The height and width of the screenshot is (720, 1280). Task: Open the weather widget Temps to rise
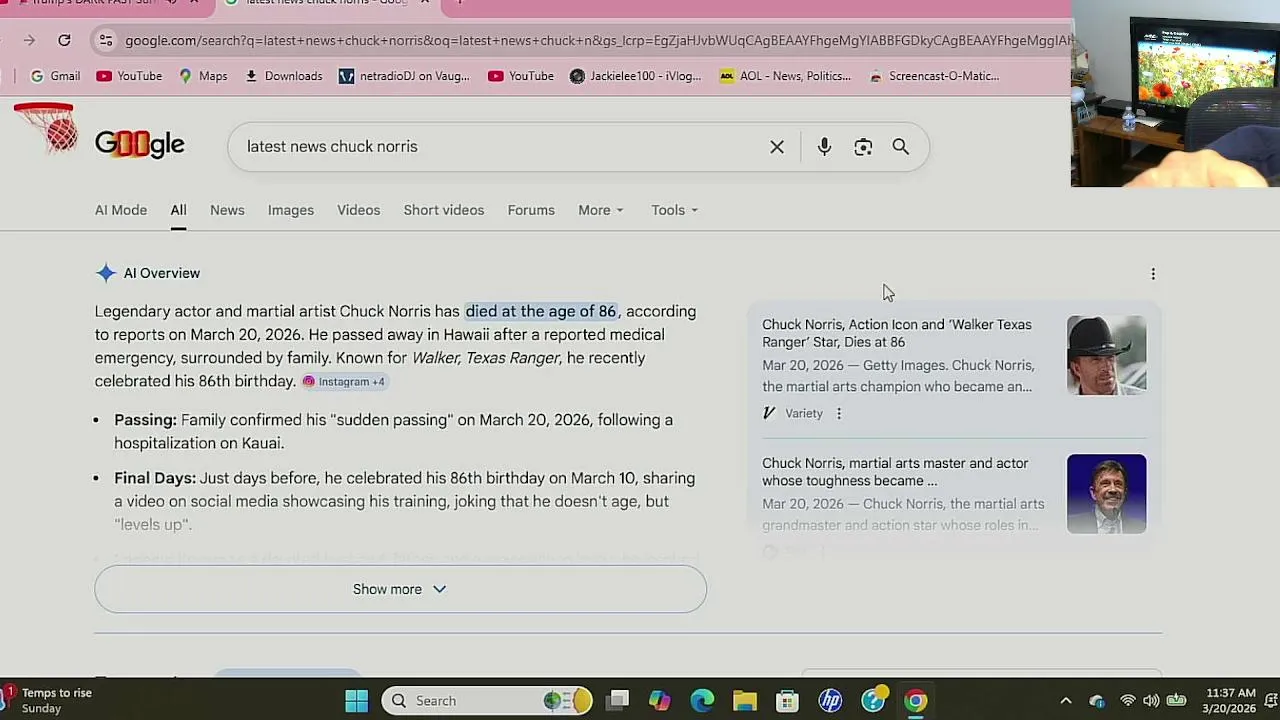click(47, 700)
